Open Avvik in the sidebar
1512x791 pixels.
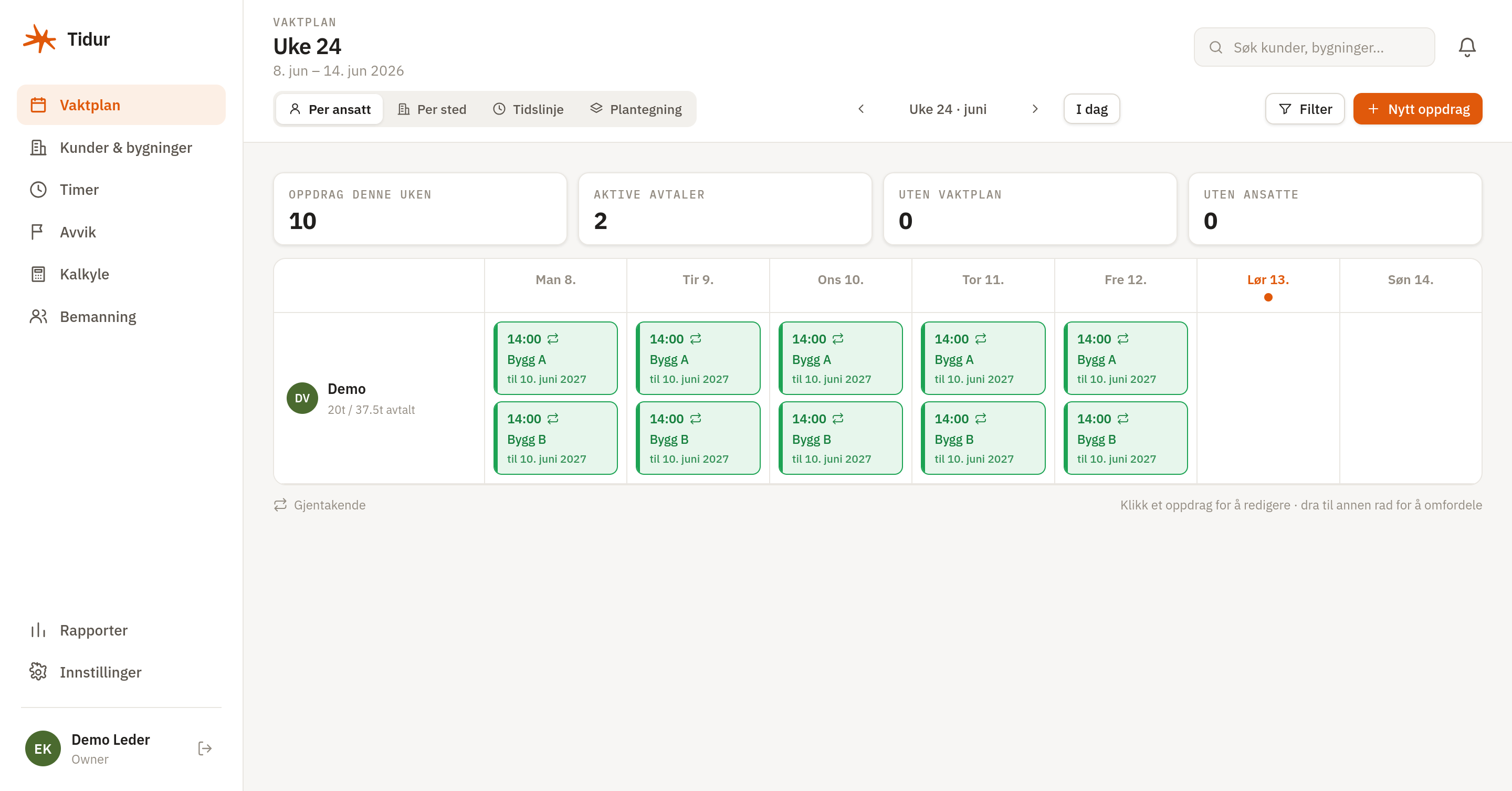pyautogui.click(x=121, y=232)
